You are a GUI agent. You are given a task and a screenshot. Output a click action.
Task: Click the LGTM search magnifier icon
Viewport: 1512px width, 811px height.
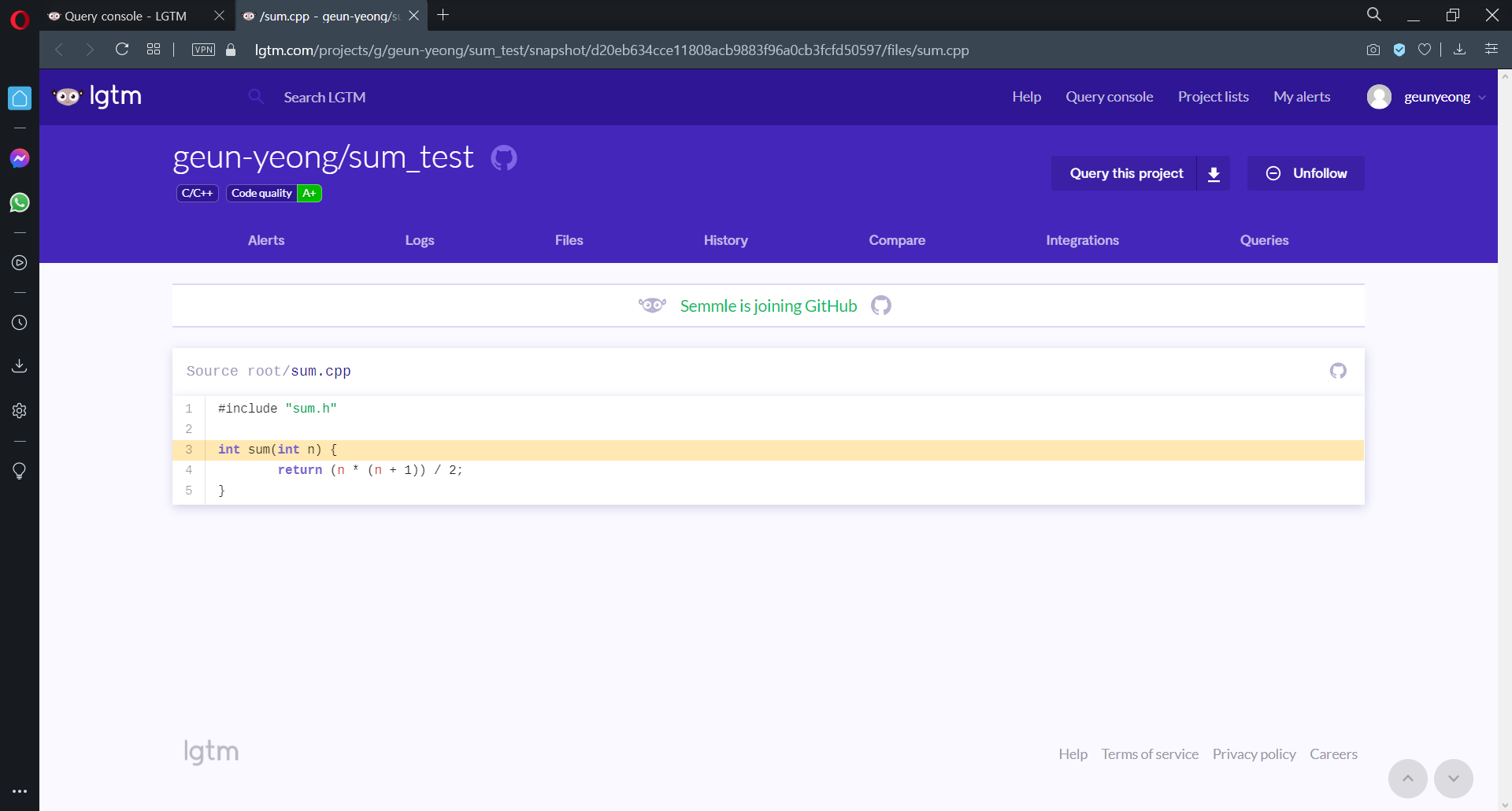pyautogui.click(x=256, y=96)
